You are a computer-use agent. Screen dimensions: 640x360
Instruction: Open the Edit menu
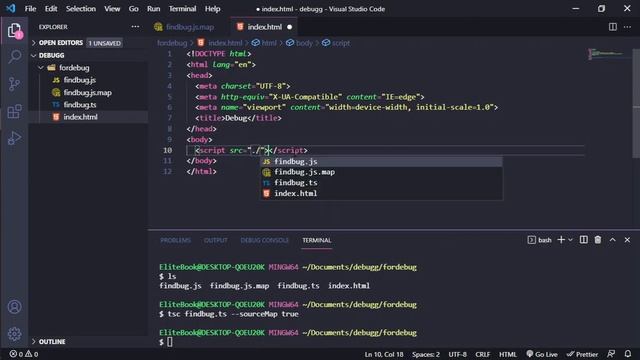pyautogui.click(x=51, y=9)
